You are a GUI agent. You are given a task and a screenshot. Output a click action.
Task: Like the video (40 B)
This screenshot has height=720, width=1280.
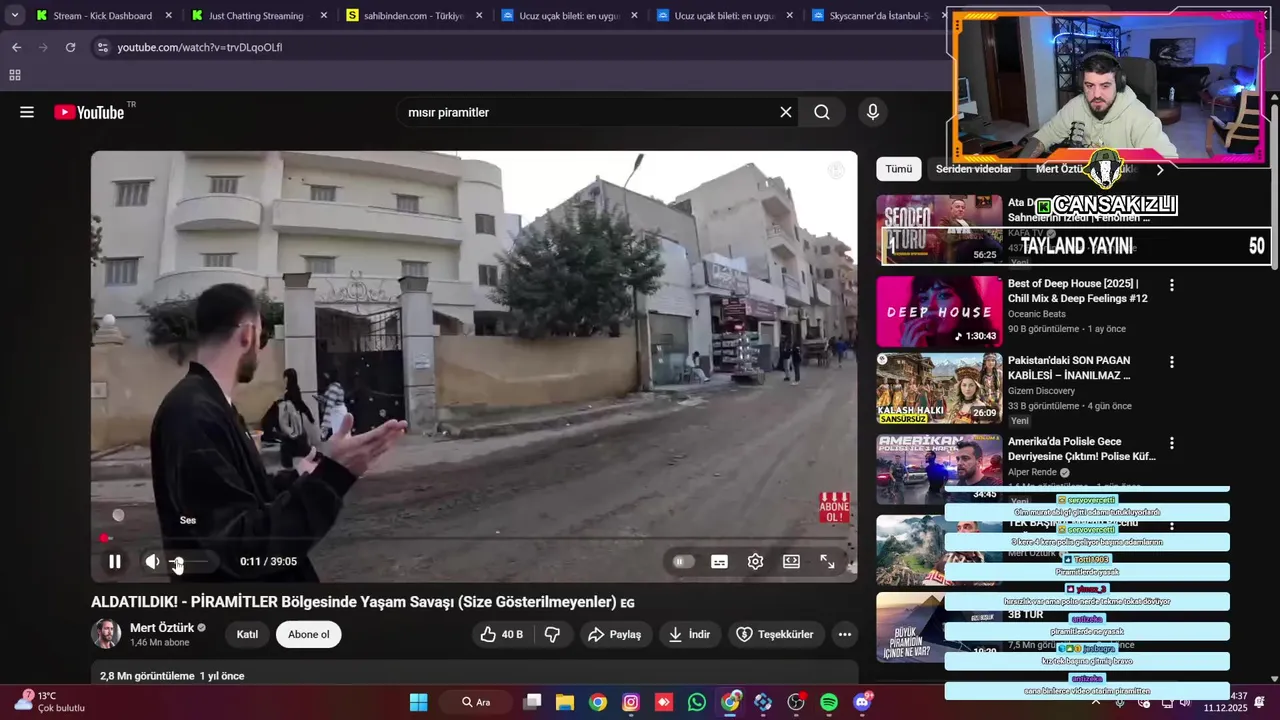(x=502, y=634)
